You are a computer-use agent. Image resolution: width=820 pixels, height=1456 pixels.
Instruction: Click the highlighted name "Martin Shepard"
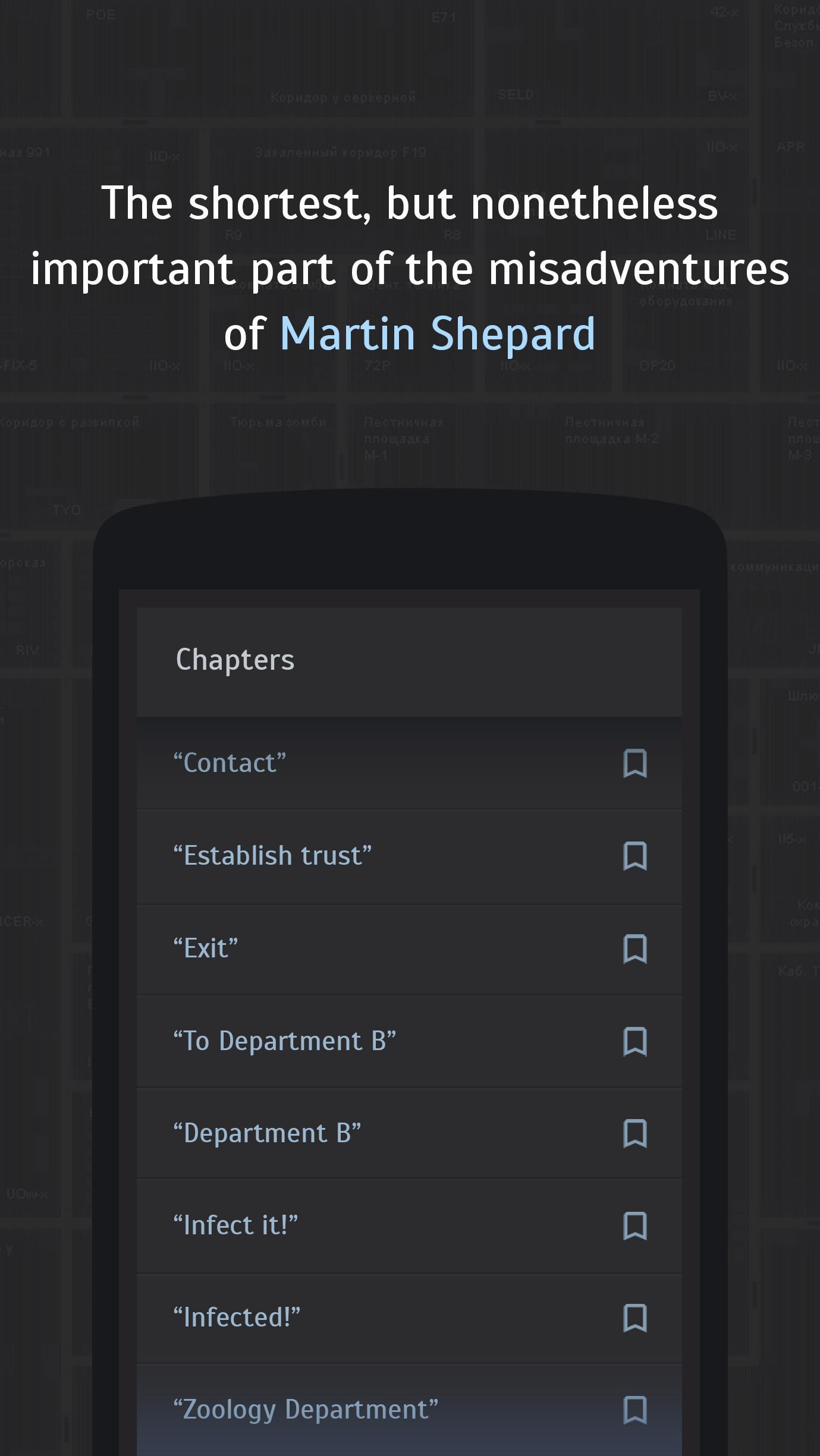pos(438,333)
